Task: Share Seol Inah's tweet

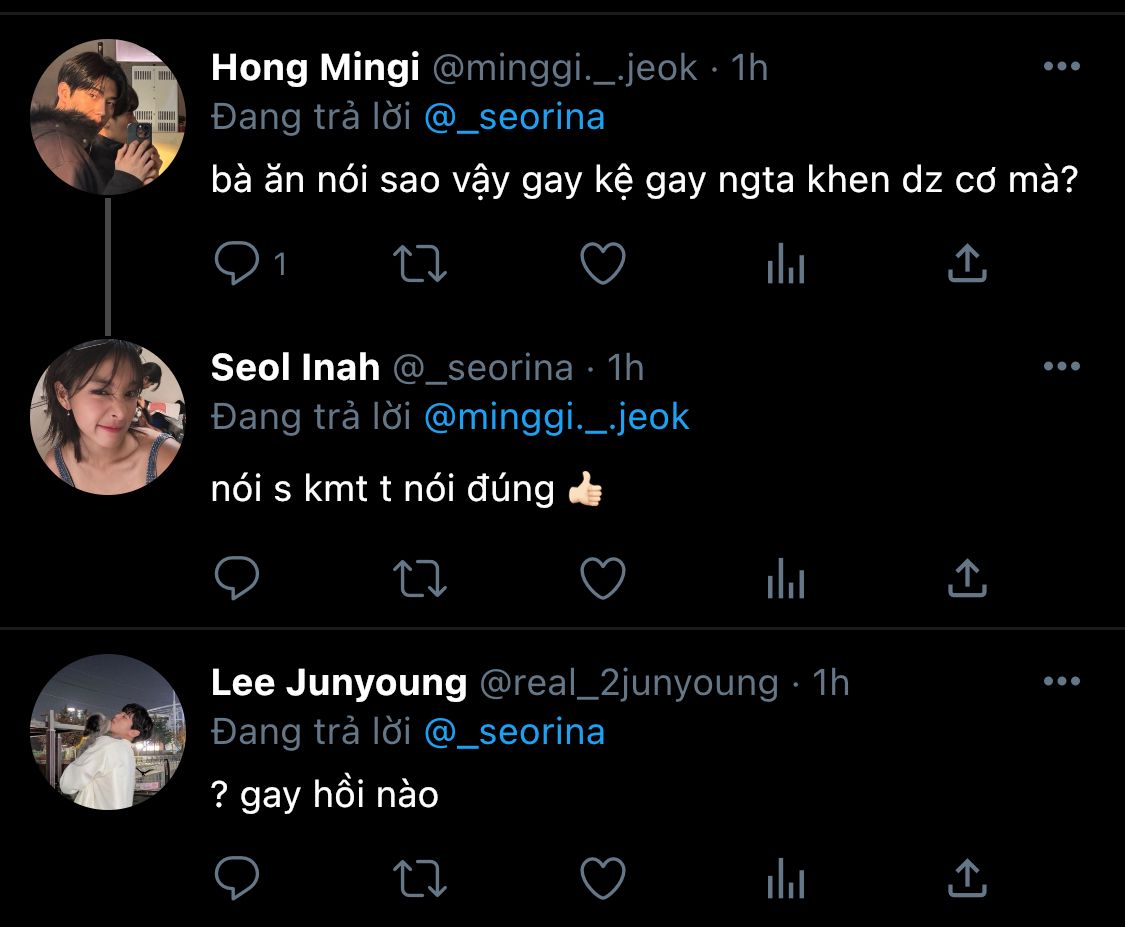Action: [x=966, y=578]
